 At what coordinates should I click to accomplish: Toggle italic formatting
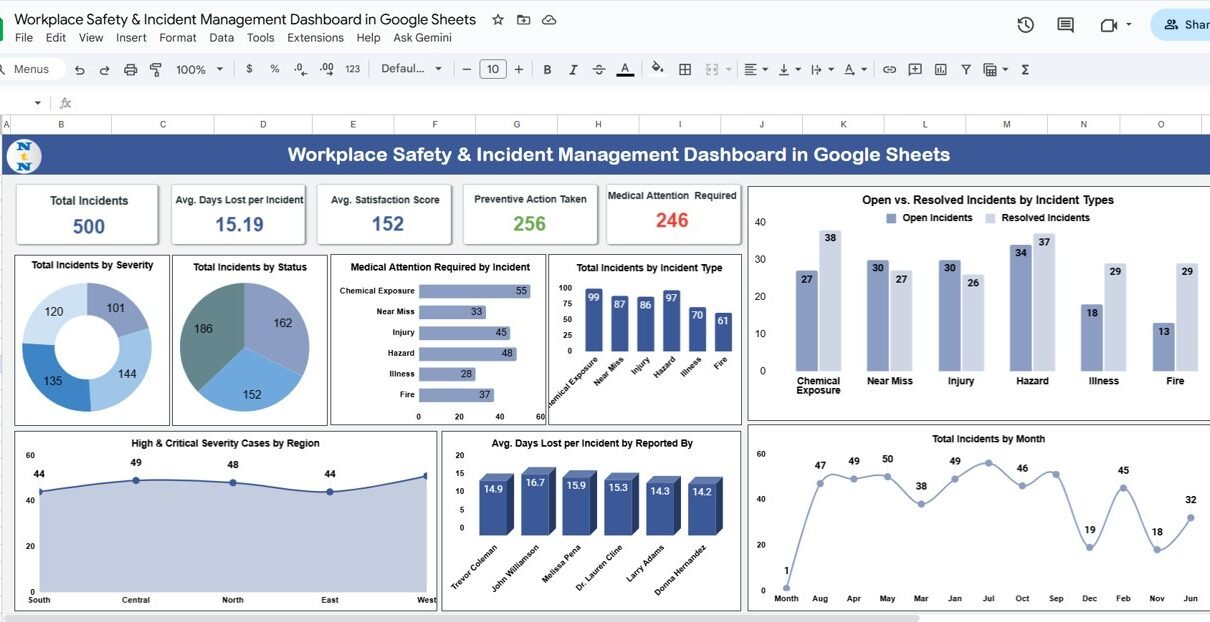(x=573, y=69)
